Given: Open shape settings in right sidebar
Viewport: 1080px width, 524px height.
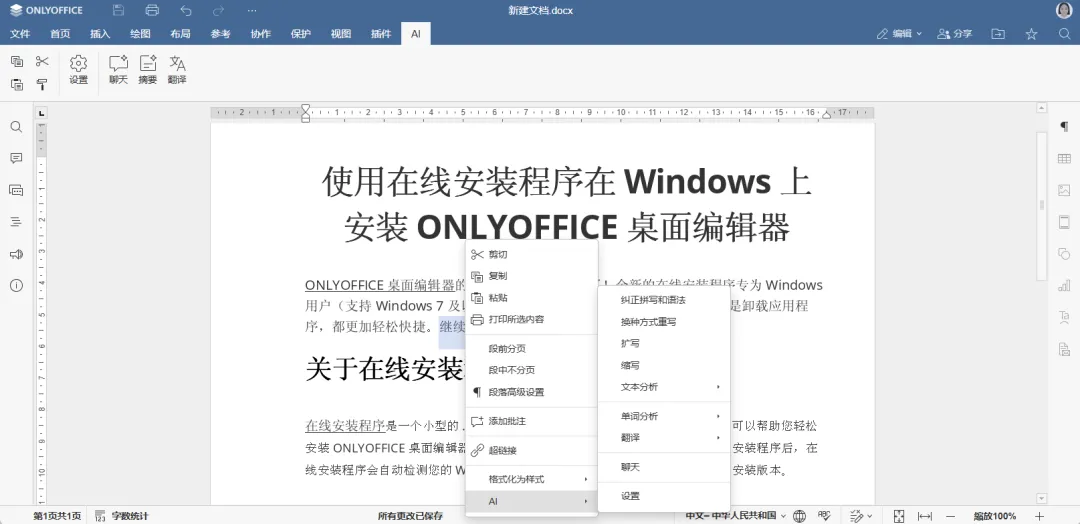Looking at the screenshot, I should coord(1064,253).
